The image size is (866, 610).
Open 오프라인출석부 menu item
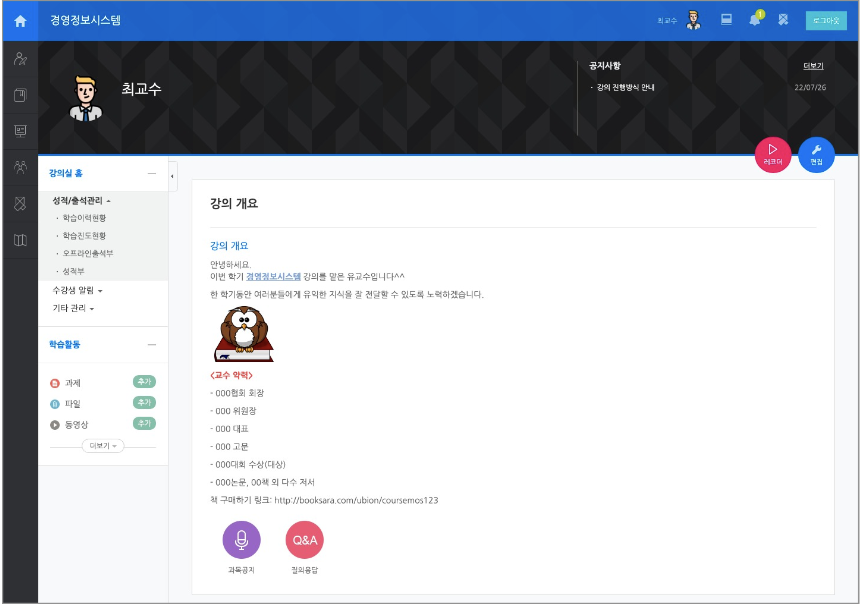coord(88,253)
